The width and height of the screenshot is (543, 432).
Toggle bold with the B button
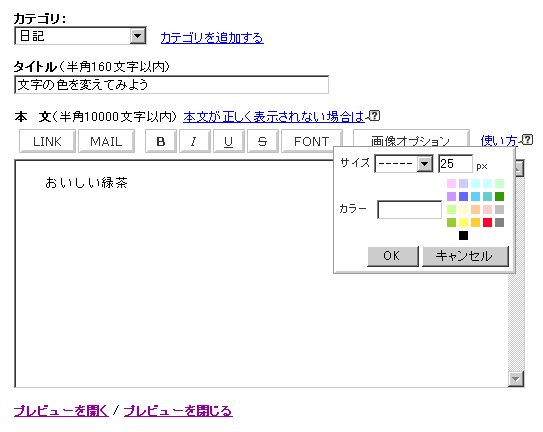click(161, 141)
